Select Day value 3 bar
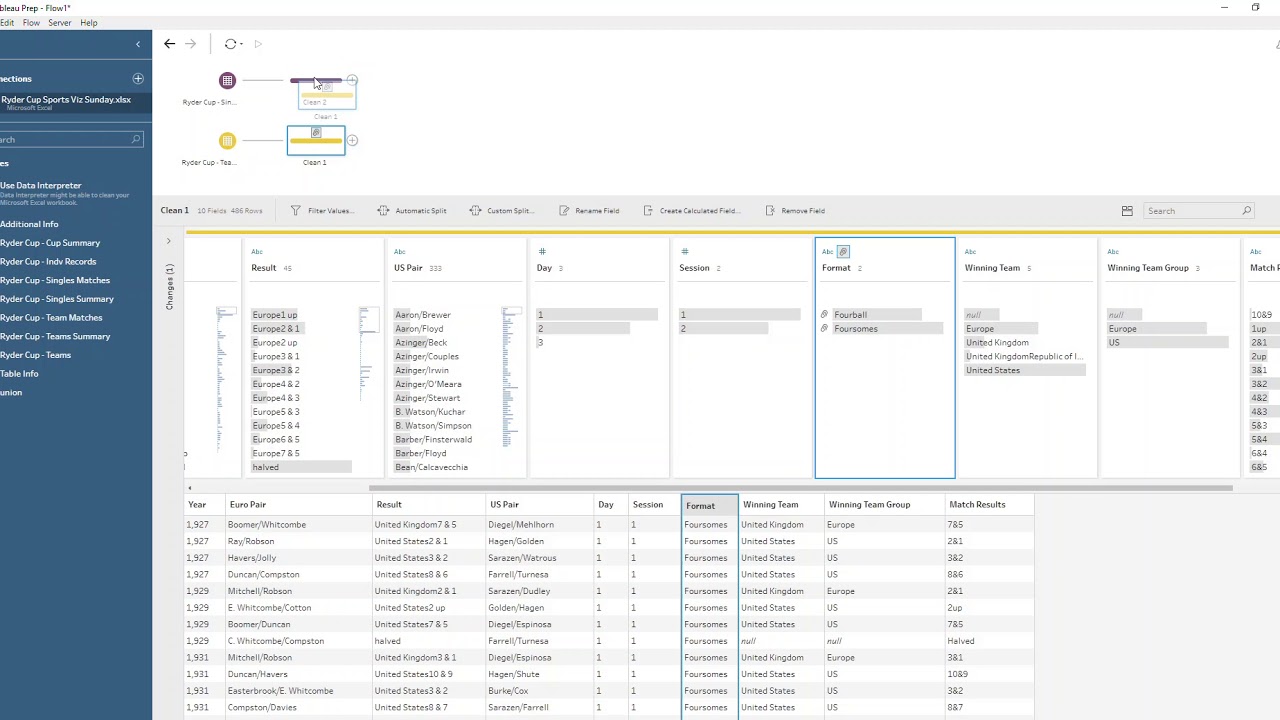This screenshot has height=720, width=1280. [x=541, y=343]
